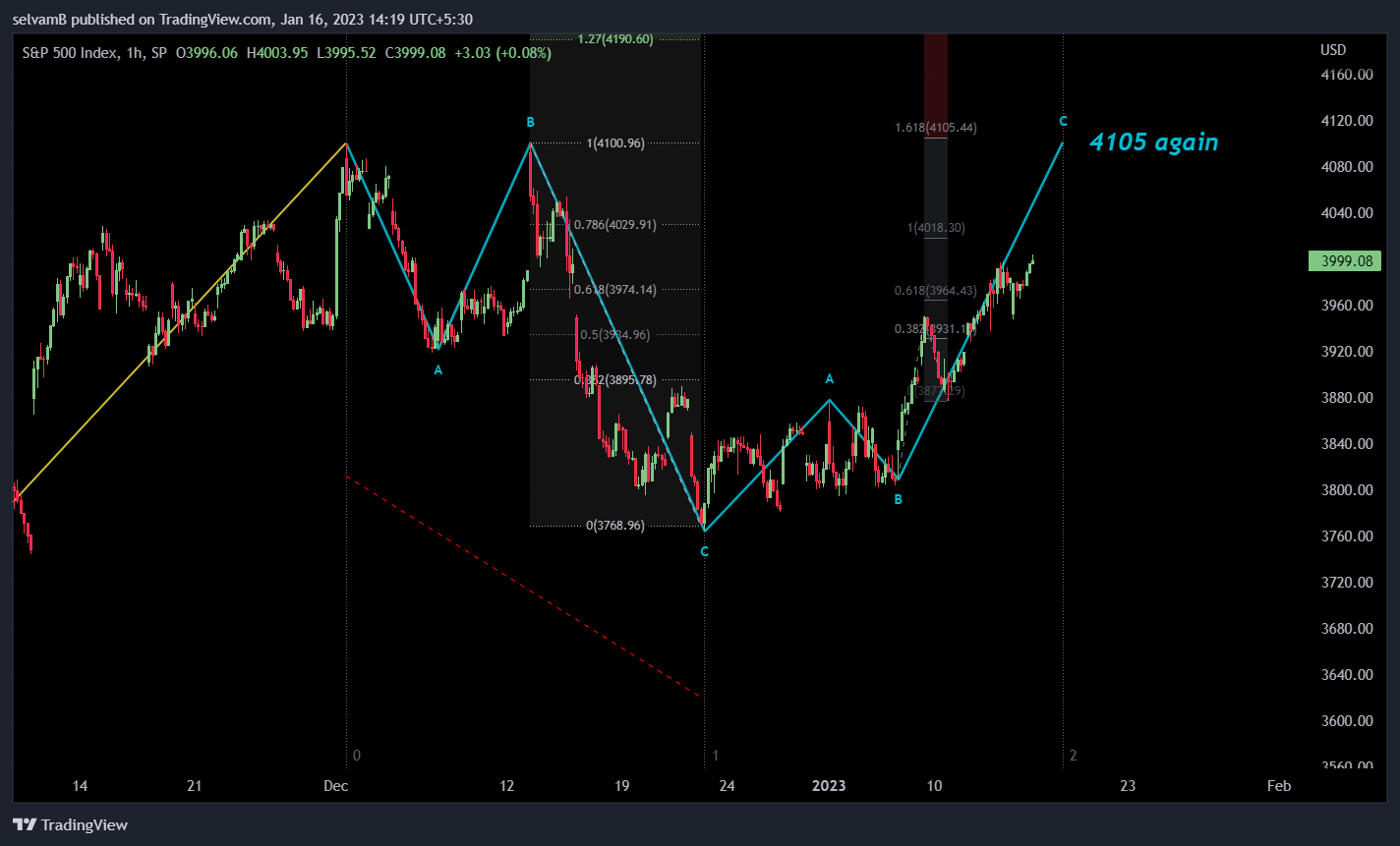Click the wave B label at the mid-December peak
This screenshot has width=1400, height=846.
(530, 122)
